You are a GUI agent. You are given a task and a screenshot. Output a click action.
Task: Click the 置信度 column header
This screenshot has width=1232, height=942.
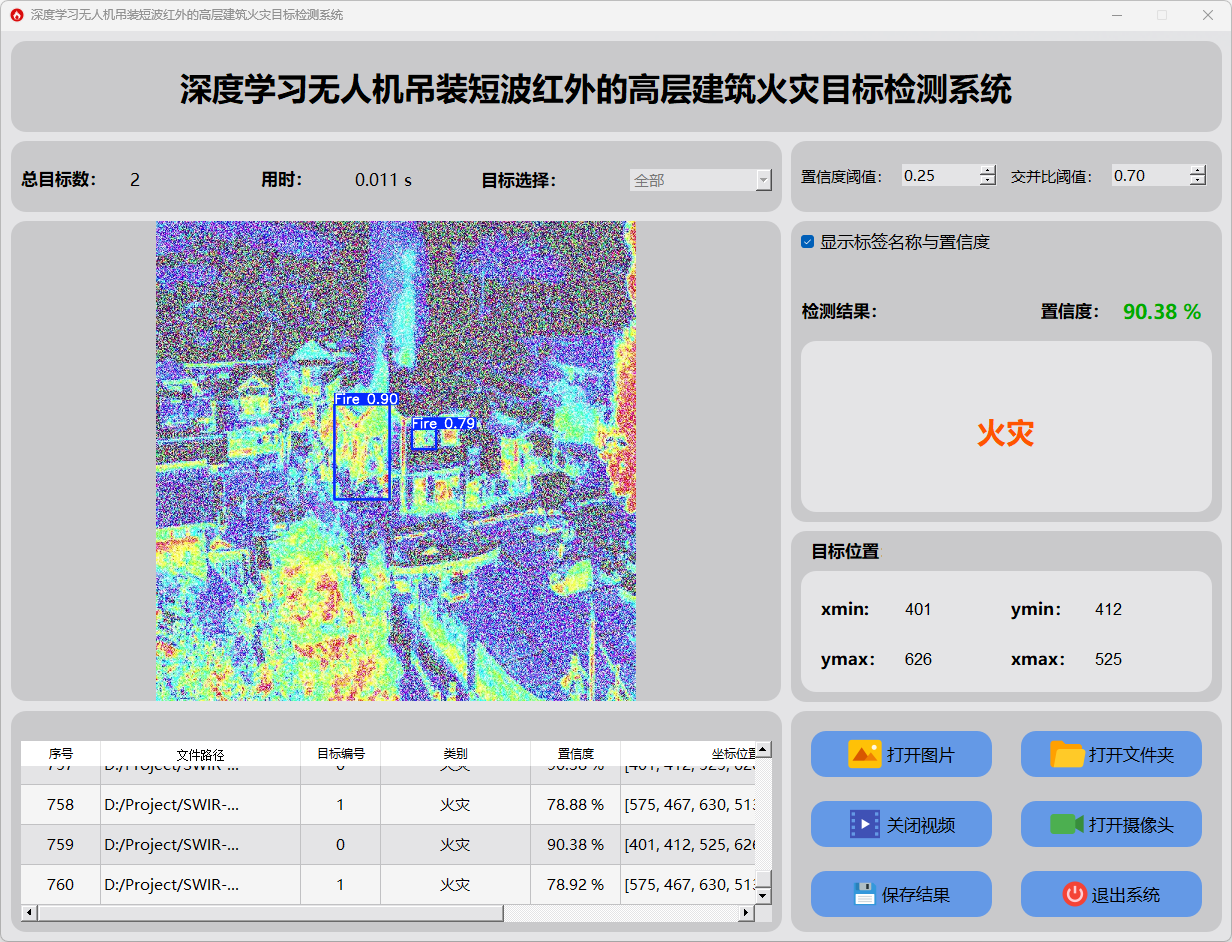coord(575,754)
